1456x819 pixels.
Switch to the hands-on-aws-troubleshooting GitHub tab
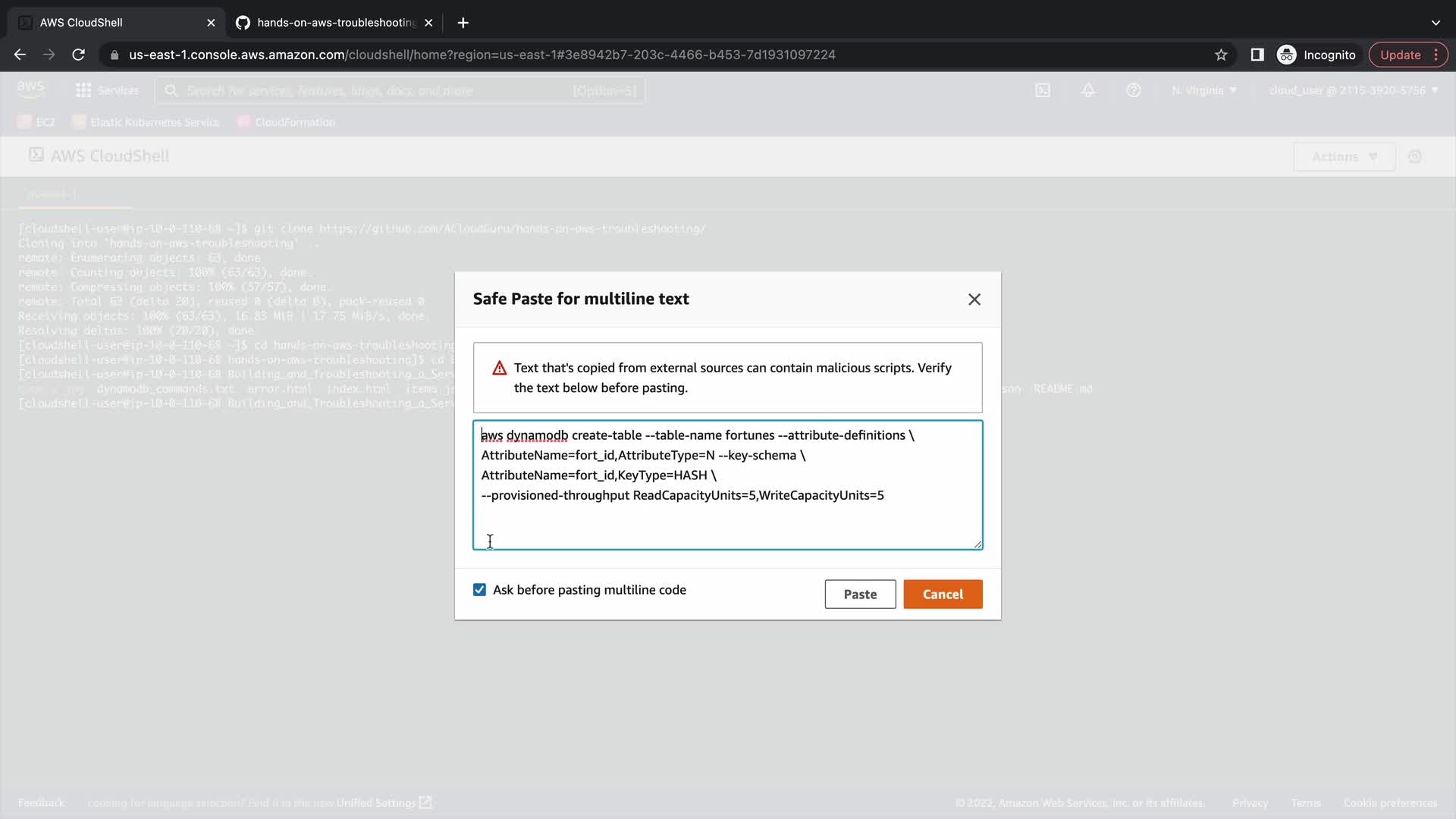click(x=335, y=23)
